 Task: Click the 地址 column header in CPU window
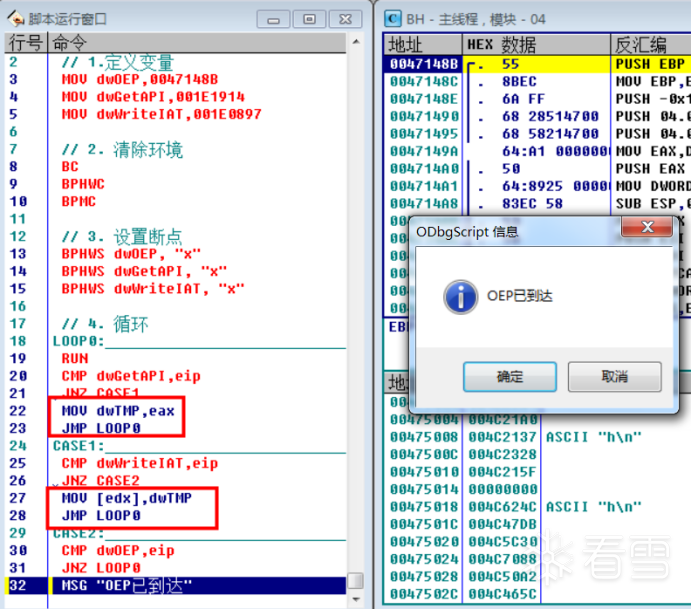423,45
